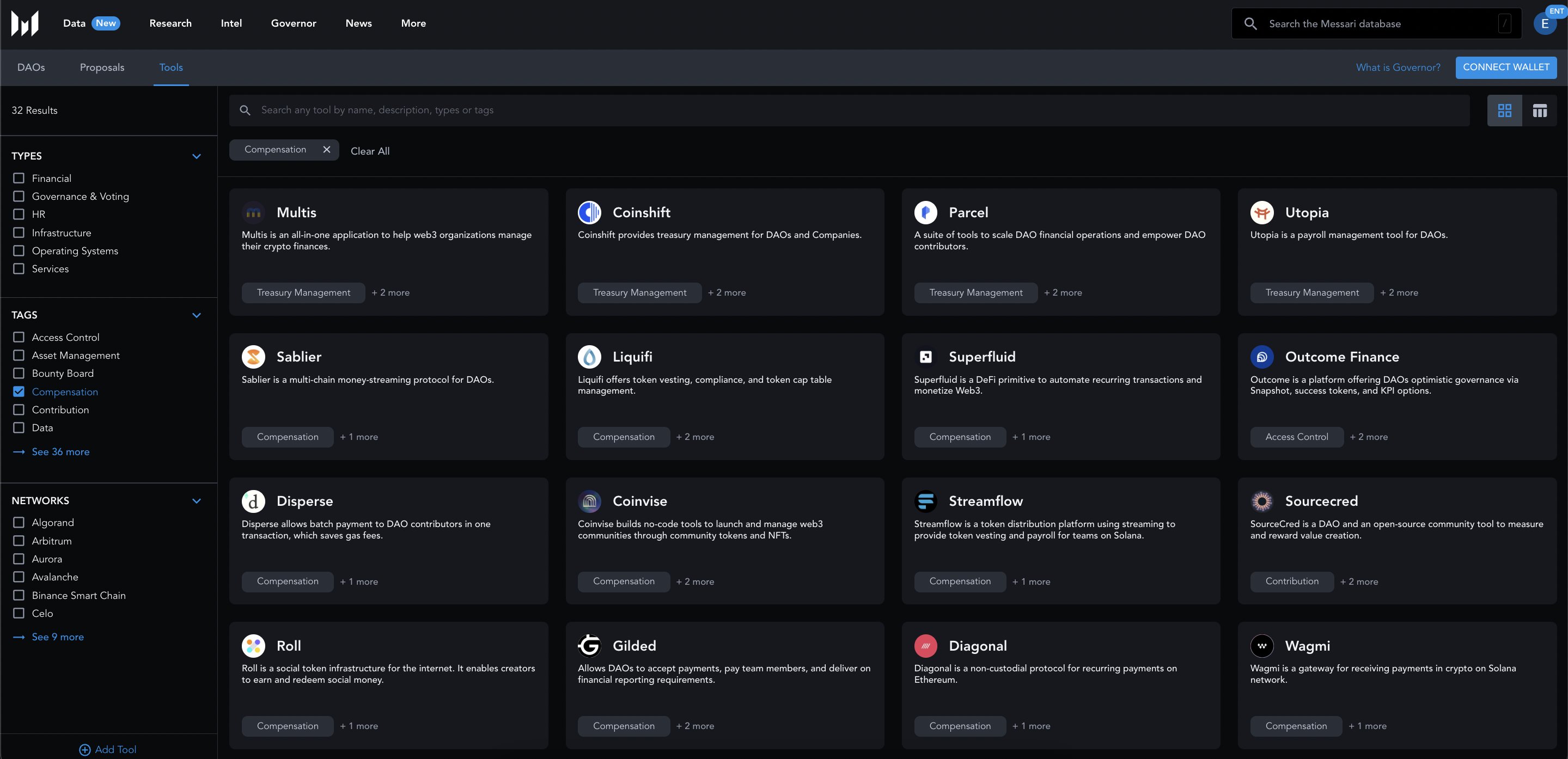This screenshot has width=1568, height=759.
Task: Open the Research menu item
Action: pyautogui.click(x=170, y=23)
